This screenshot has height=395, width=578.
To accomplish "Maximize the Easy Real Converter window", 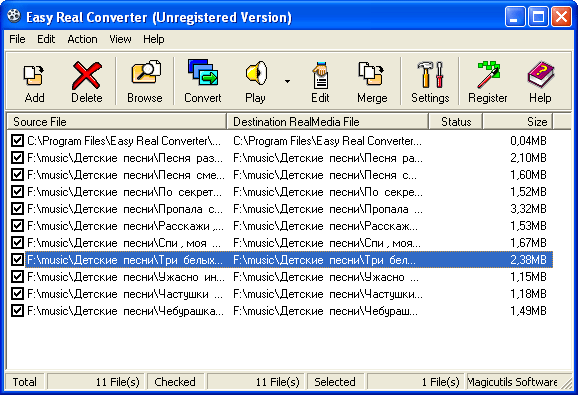I will tap(538, 17).
